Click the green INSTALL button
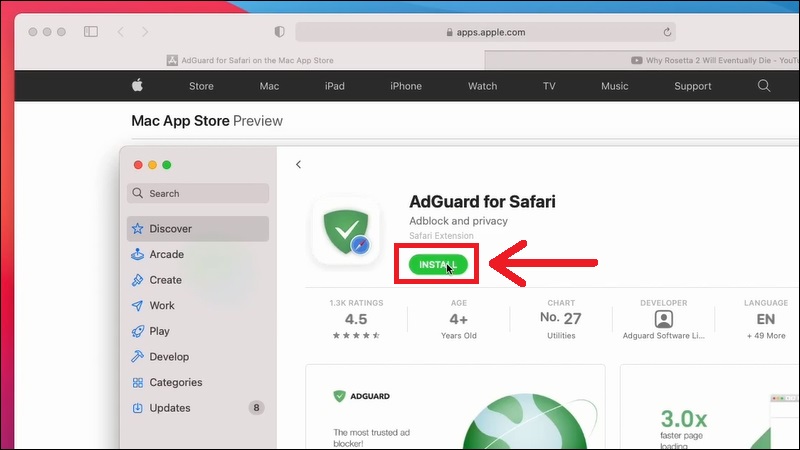 pos(438,264)
